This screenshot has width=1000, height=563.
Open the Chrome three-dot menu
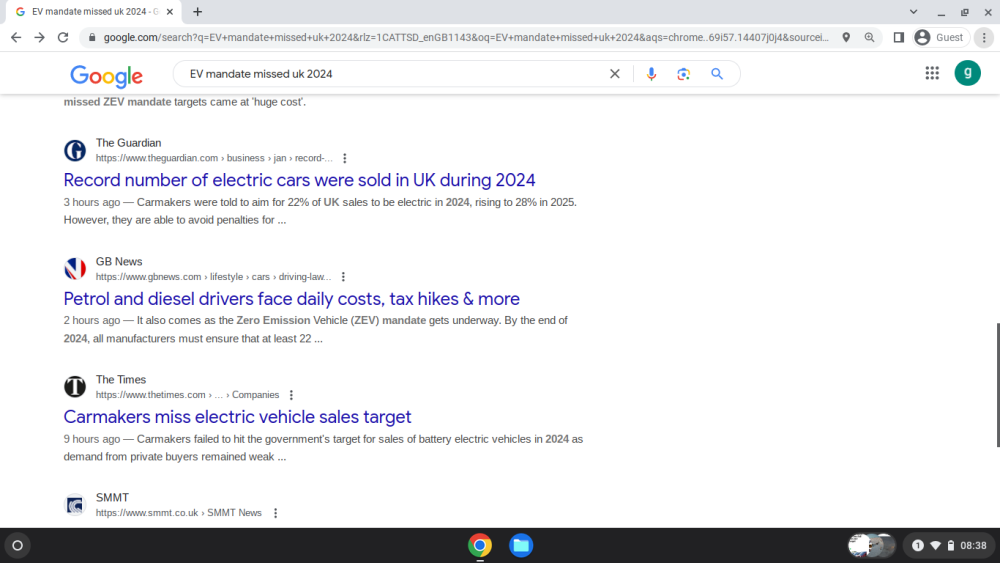(x=984, y=38)
